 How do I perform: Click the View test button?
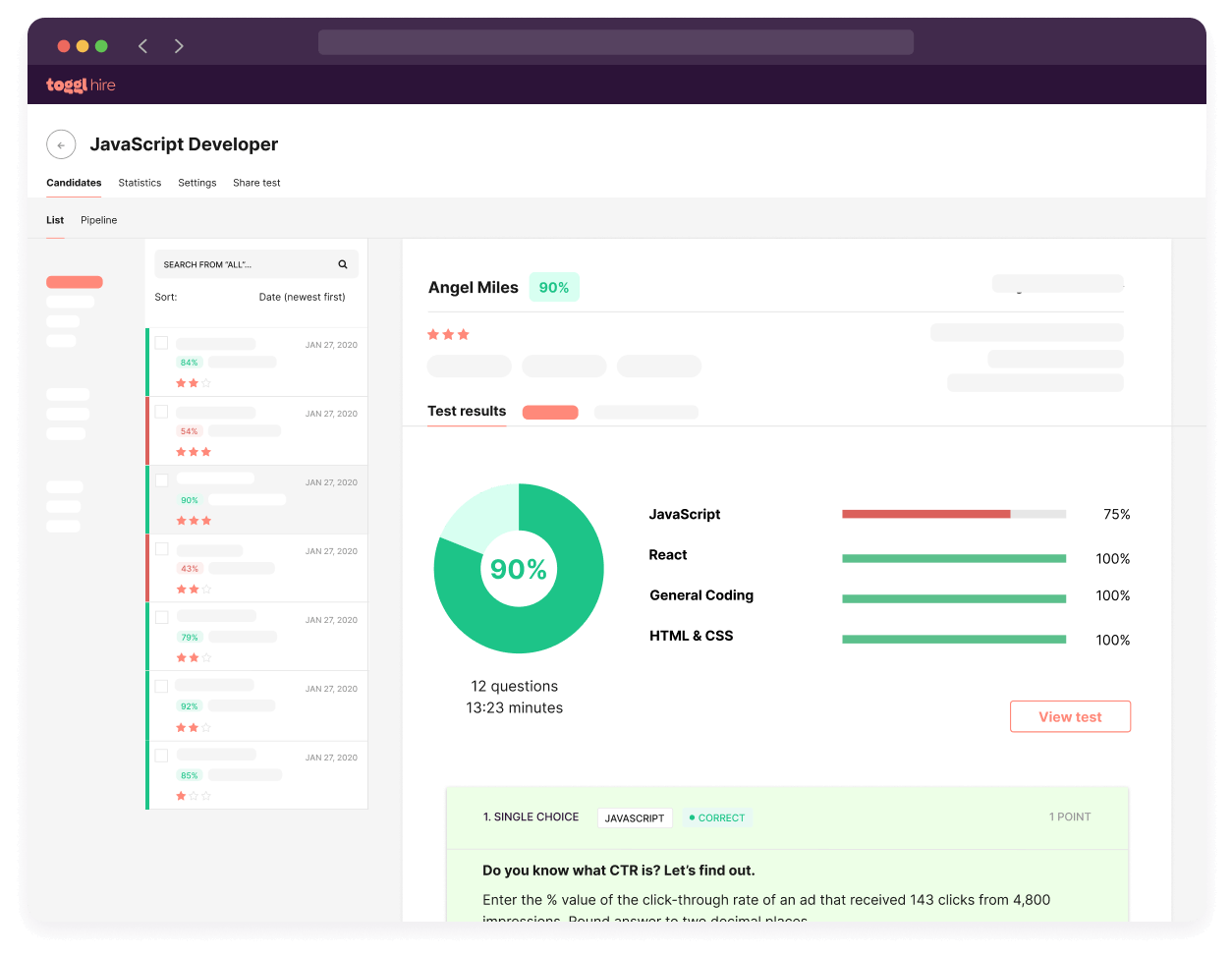(x=1070, y=716)
